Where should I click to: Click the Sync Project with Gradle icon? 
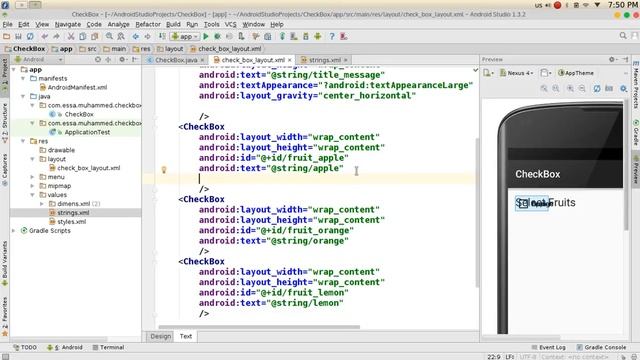282,36
